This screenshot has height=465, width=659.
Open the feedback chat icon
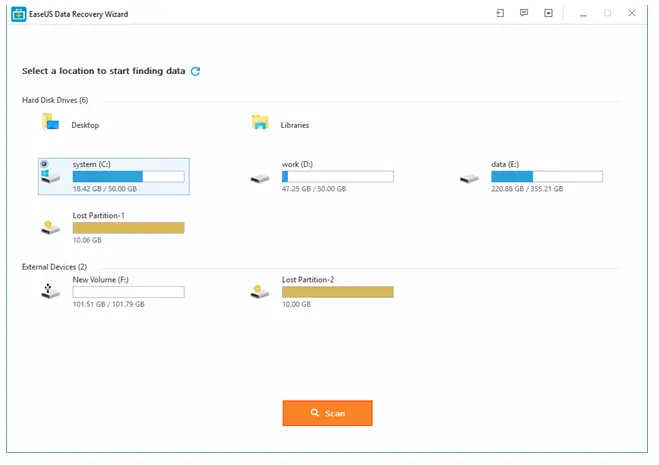(x=524, y=13)
